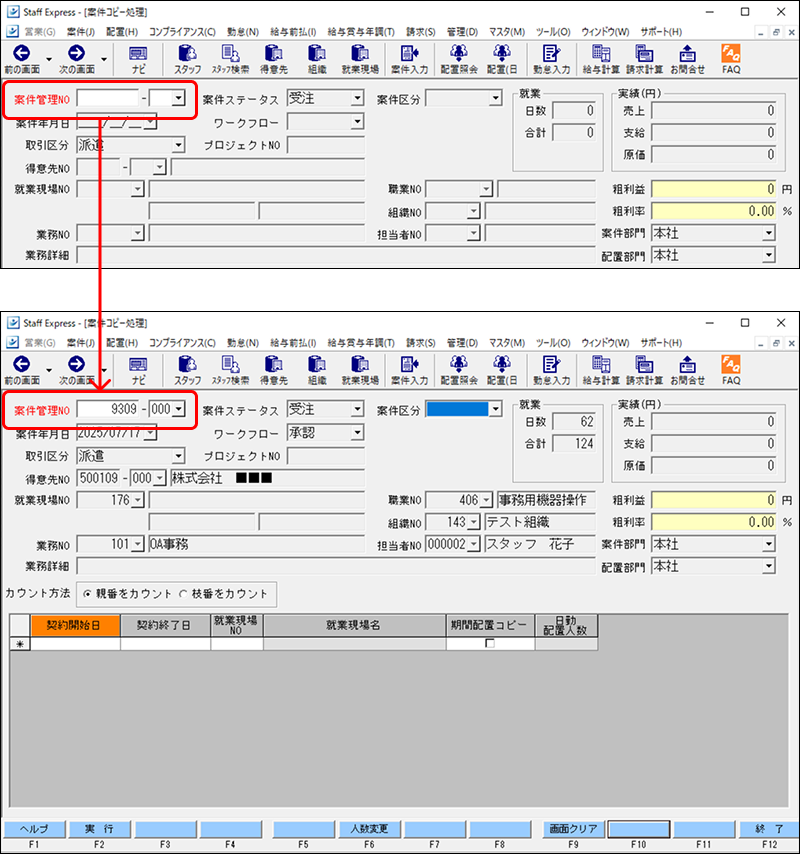This screenshot has height=854, width=800.
Task: Open 案件部門 本社 dropdown in the filled-in window
Action: point(768,544)
